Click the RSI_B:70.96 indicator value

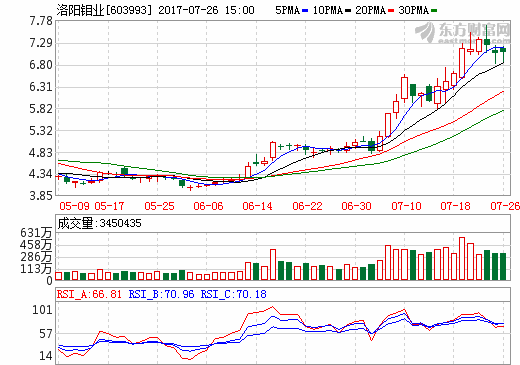point(161,294)
